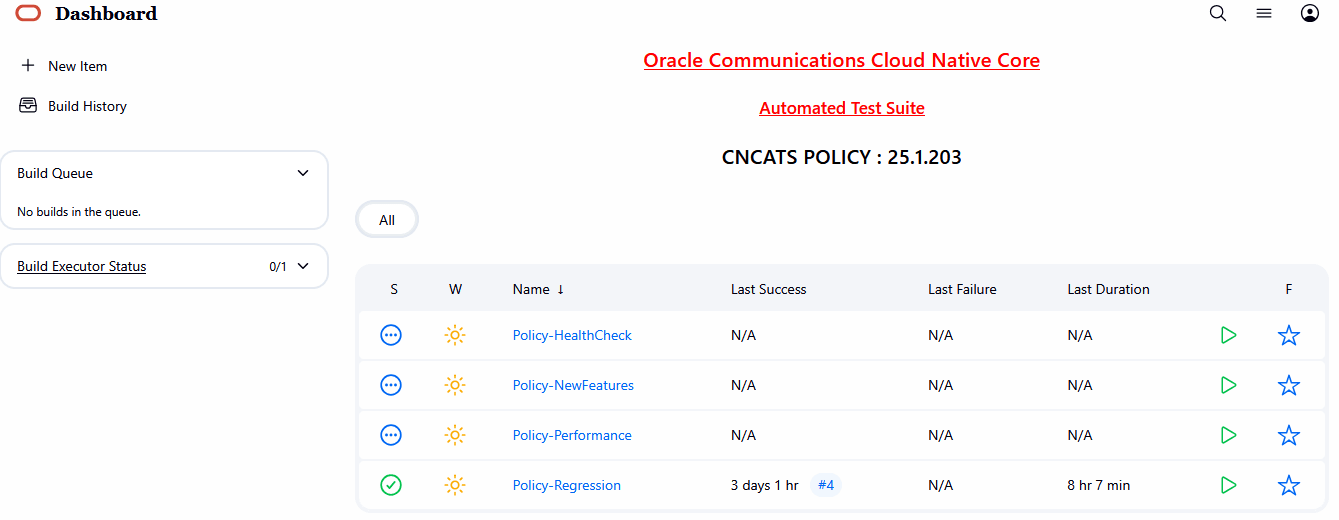The height and width of the screenshot is (520, 1339).
Task: Toggle favorite star for Policy-Performance
Action: pos(1289,435)
